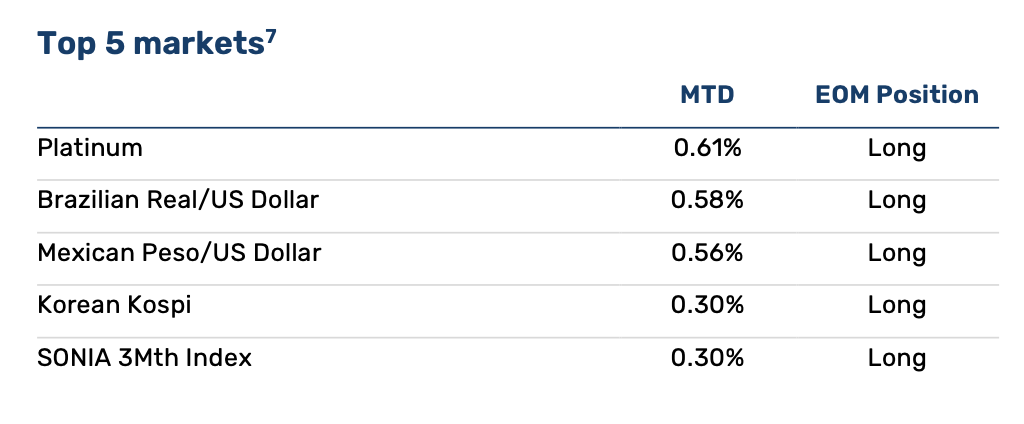Click Mexican Peso's Long position cell
Viewport: 1024px width, 424px height.
tap(897, 252)
